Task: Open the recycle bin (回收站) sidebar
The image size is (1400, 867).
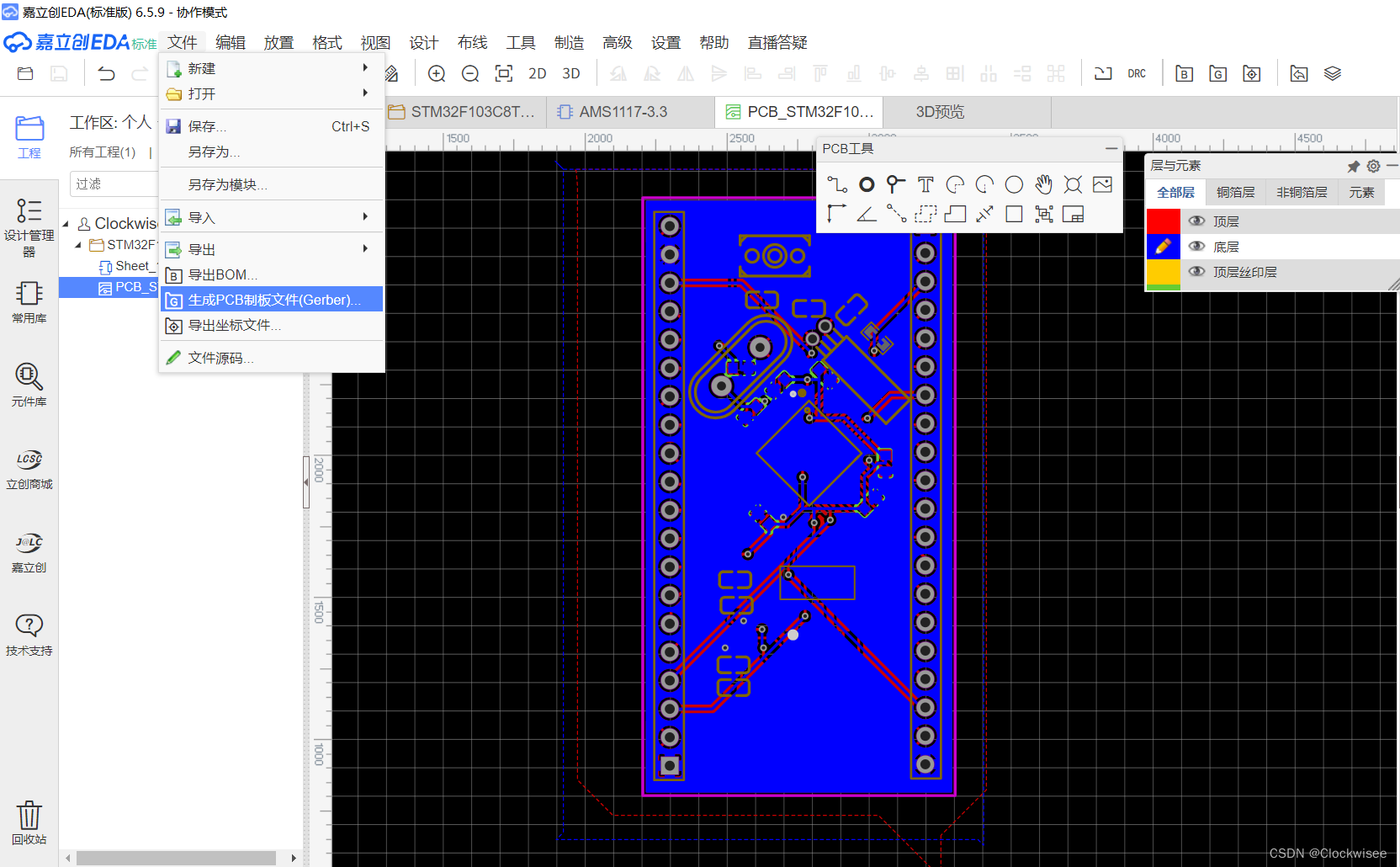Action: tap(29, 822)
